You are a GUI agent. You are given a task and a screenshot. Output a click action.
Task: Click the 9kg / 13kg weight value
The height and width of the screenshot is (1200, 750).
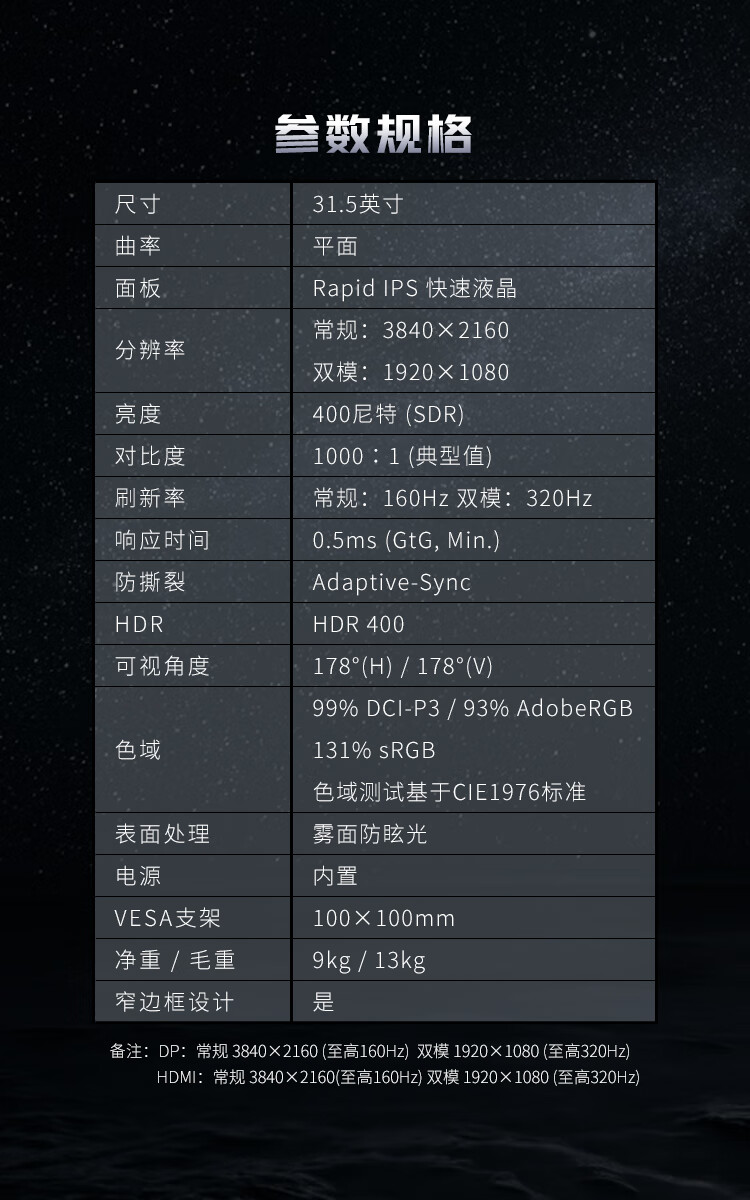pos(369,960)
